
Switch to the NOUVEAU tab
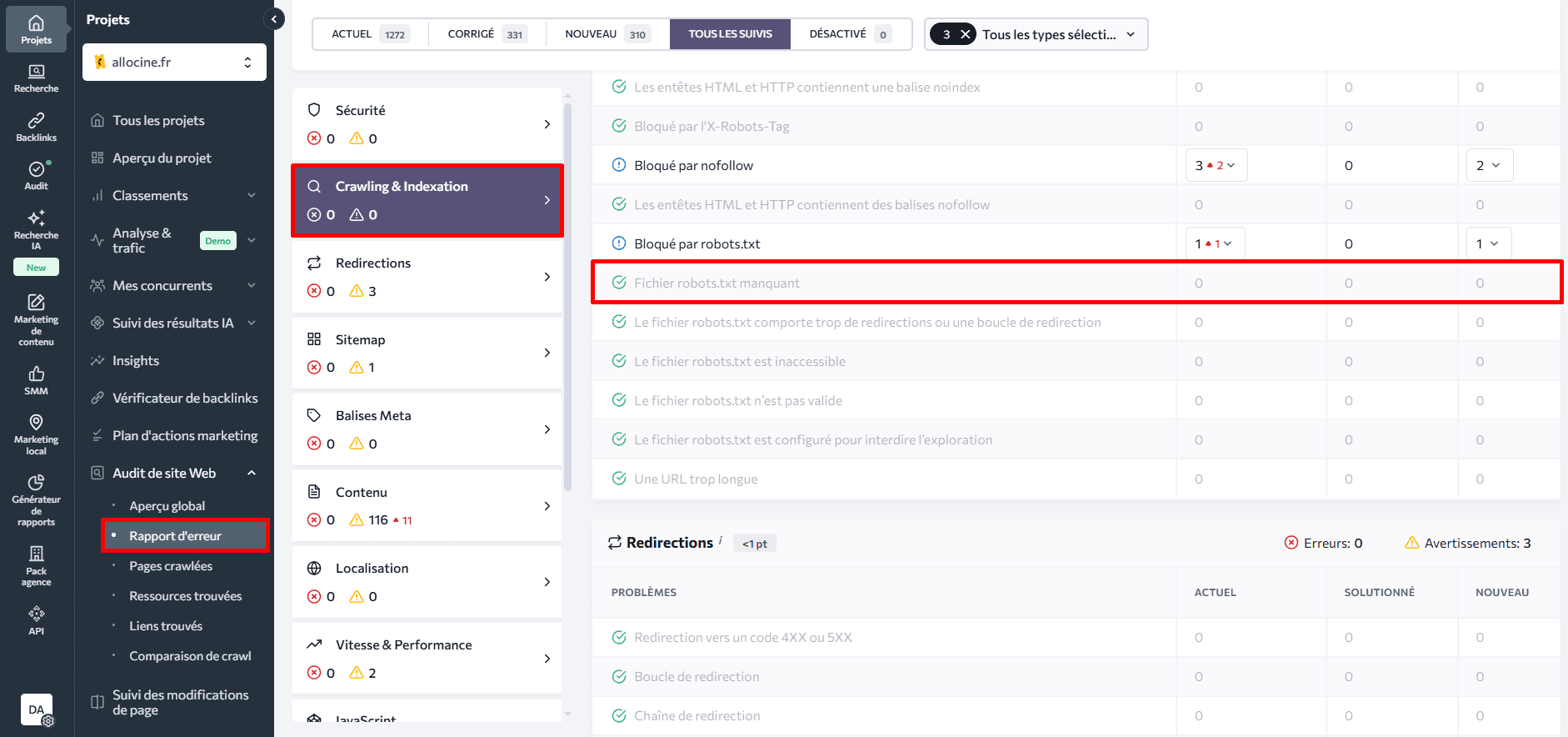tap(607, 34)
